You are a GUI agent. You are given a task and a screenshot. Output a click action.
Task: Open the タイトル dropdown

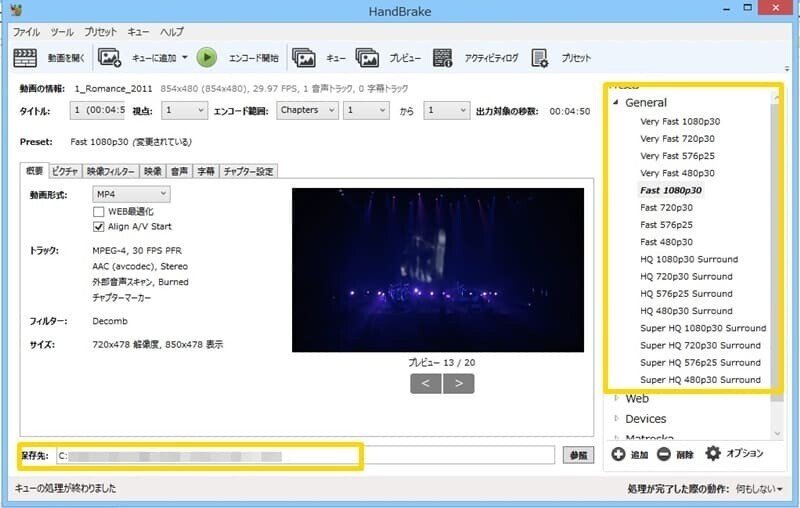(x=97, y=110)
